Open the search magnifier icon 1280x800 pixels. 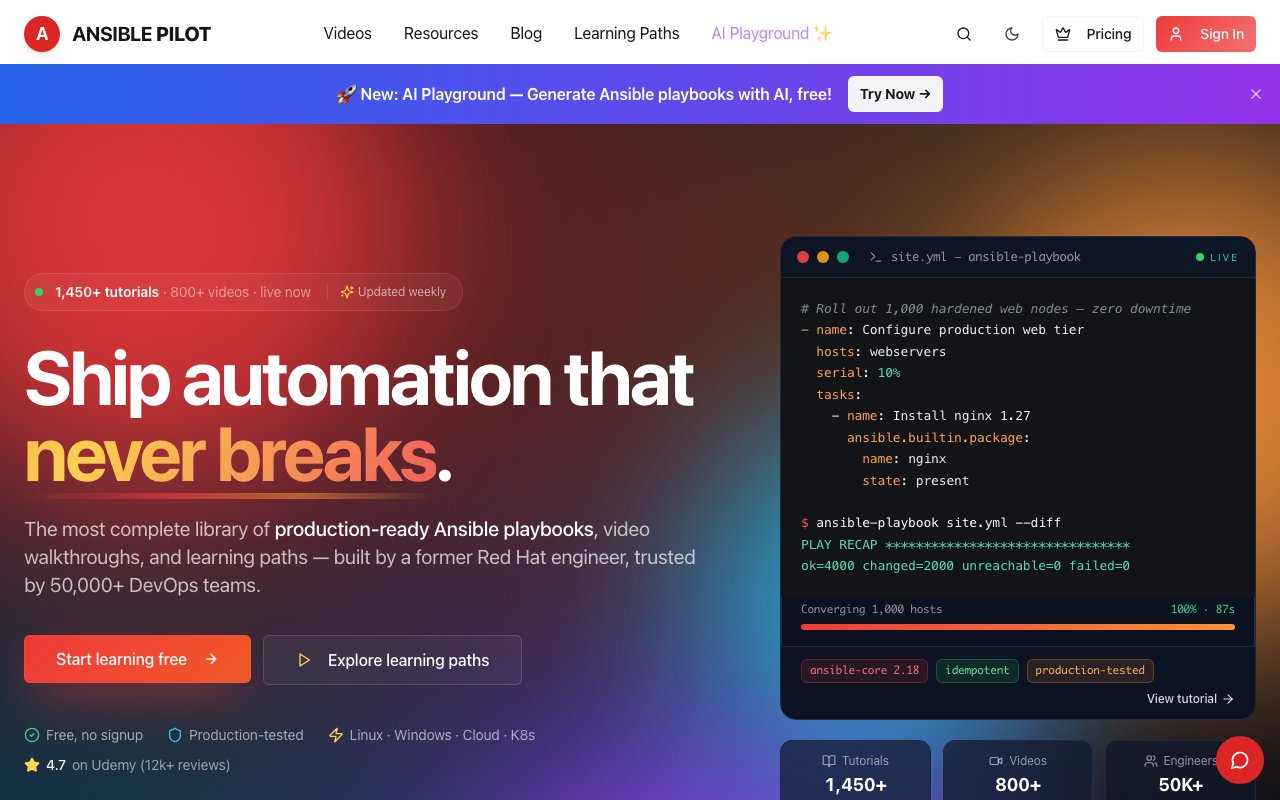click(964, 34)
